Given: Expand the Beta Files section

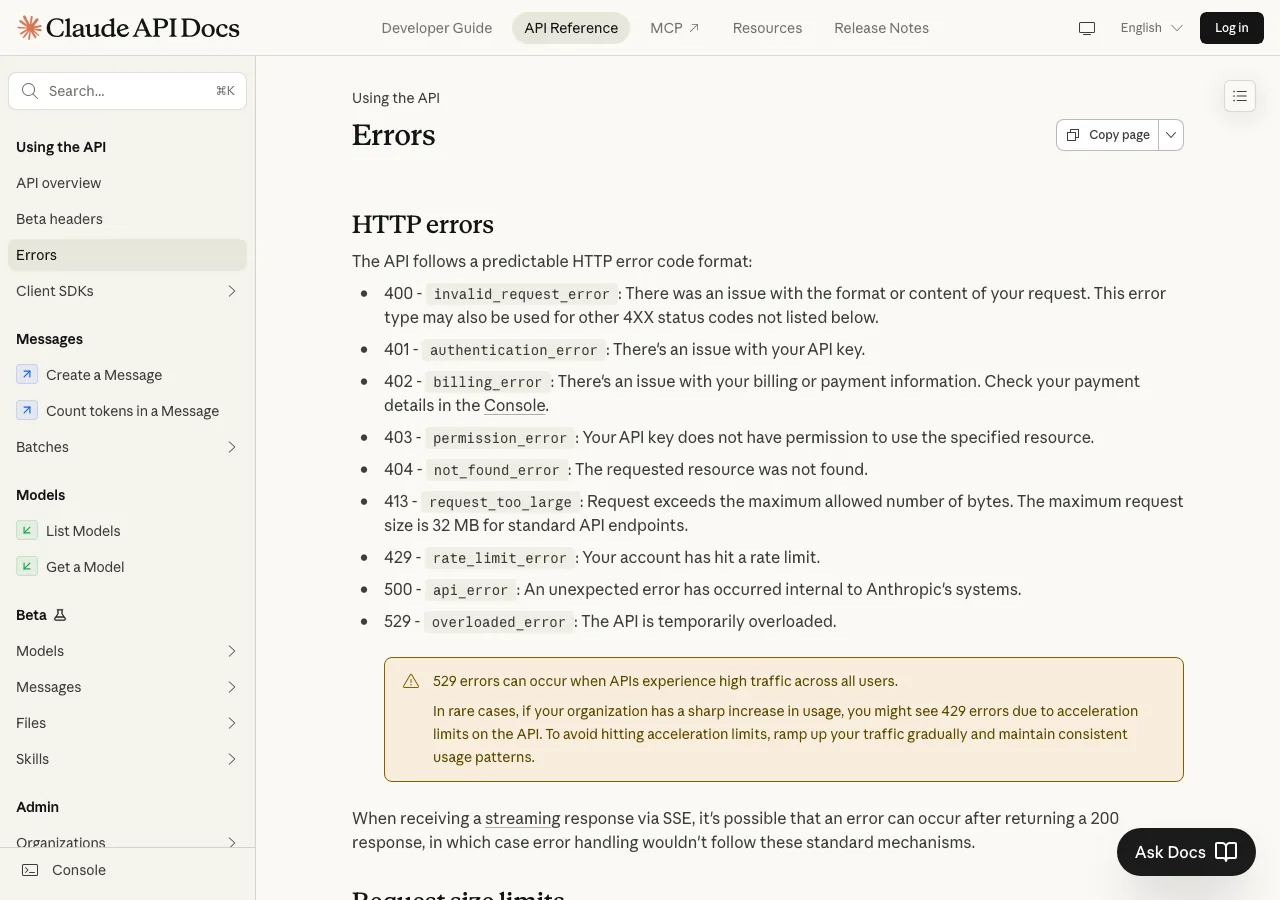Looking at the screenshot, I should (127, 723).
